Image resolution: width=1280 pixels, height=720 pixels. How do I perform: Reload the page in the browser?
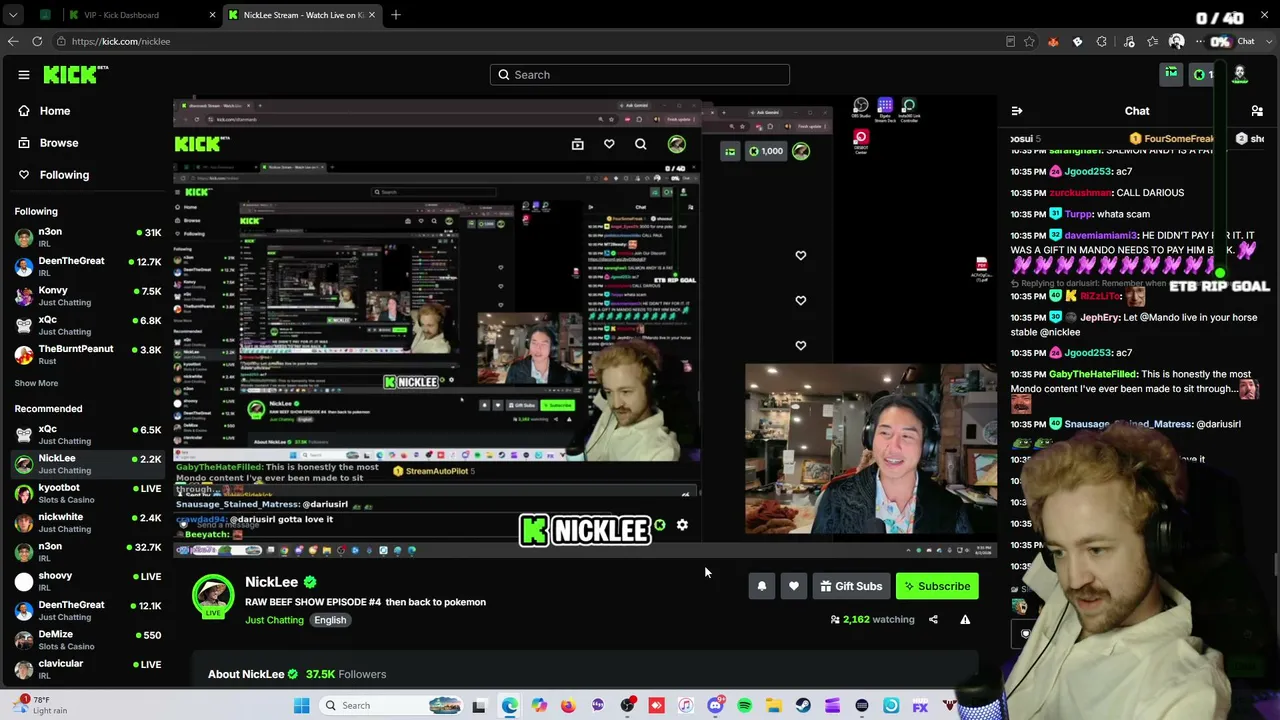(x=37, y=42)
